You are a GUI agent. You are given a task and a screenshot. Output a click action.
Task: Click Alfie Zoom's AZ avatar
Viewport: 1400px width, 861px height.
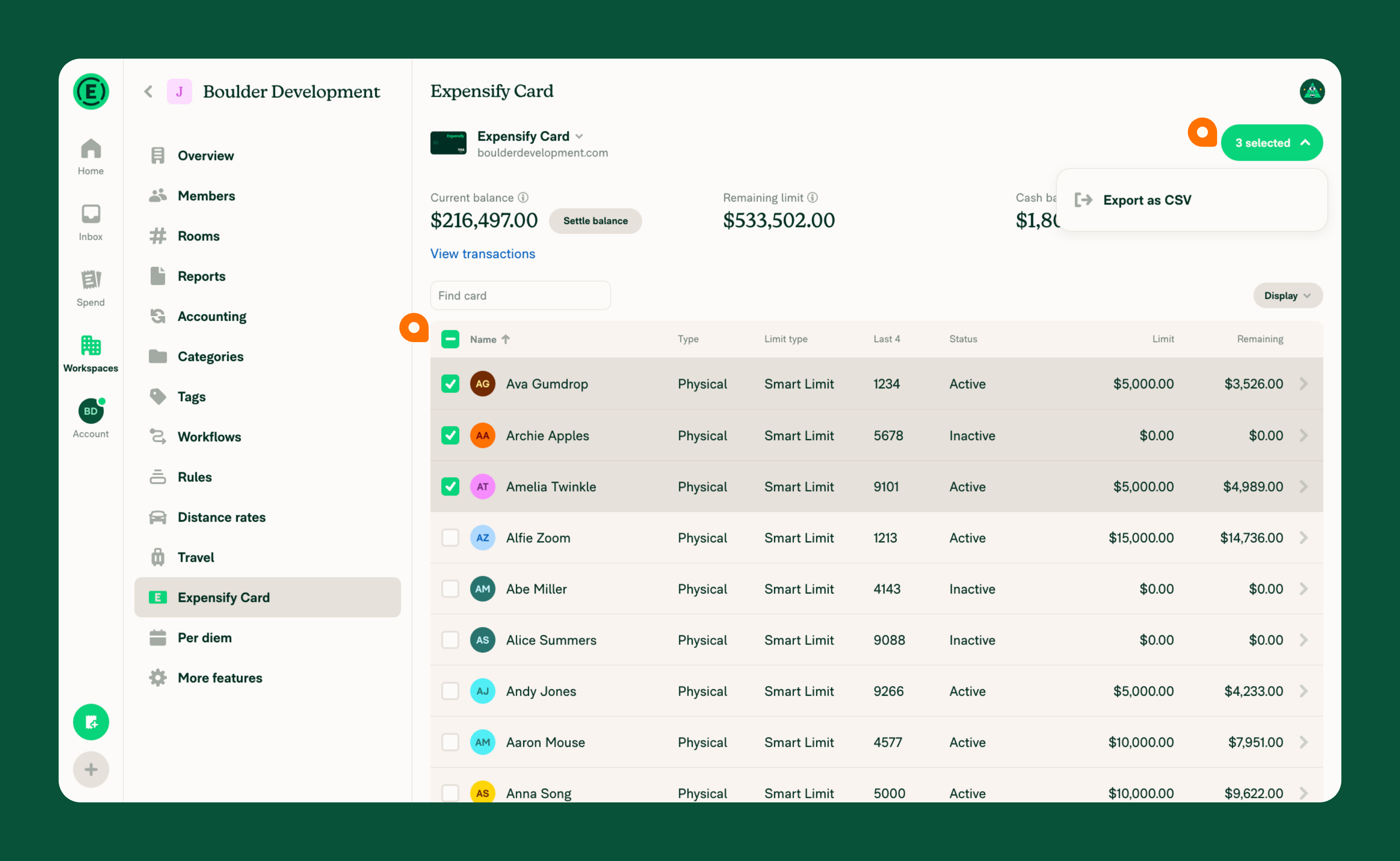click(x=482, y=538)
